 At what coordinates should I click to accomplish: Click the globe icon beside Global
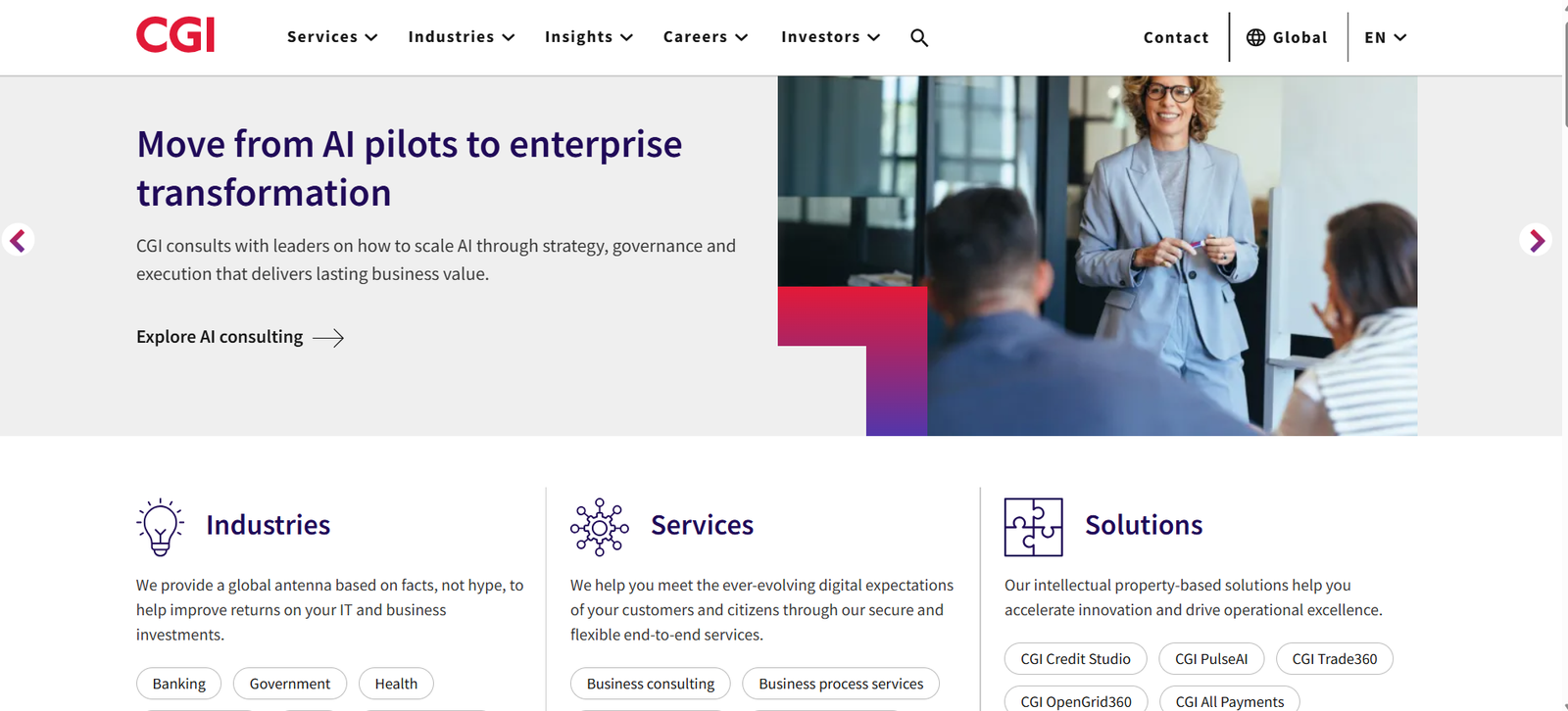(1255, 37)
